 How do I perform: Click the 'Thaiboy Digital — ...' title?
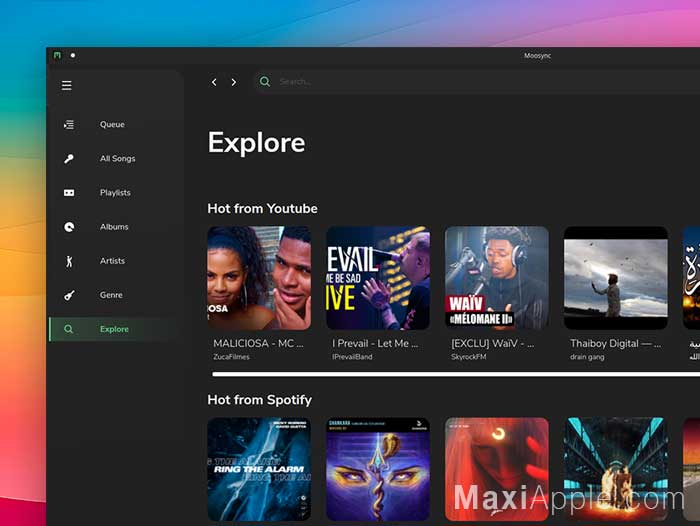(x=615, y=343)
